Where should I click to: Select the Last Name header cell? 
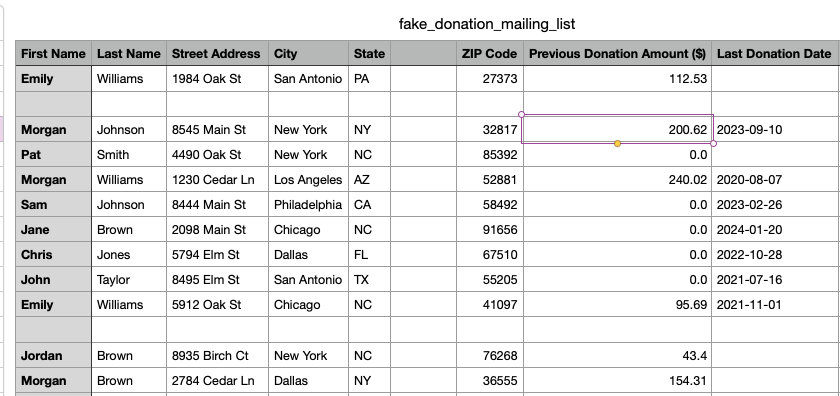[129, 54]
